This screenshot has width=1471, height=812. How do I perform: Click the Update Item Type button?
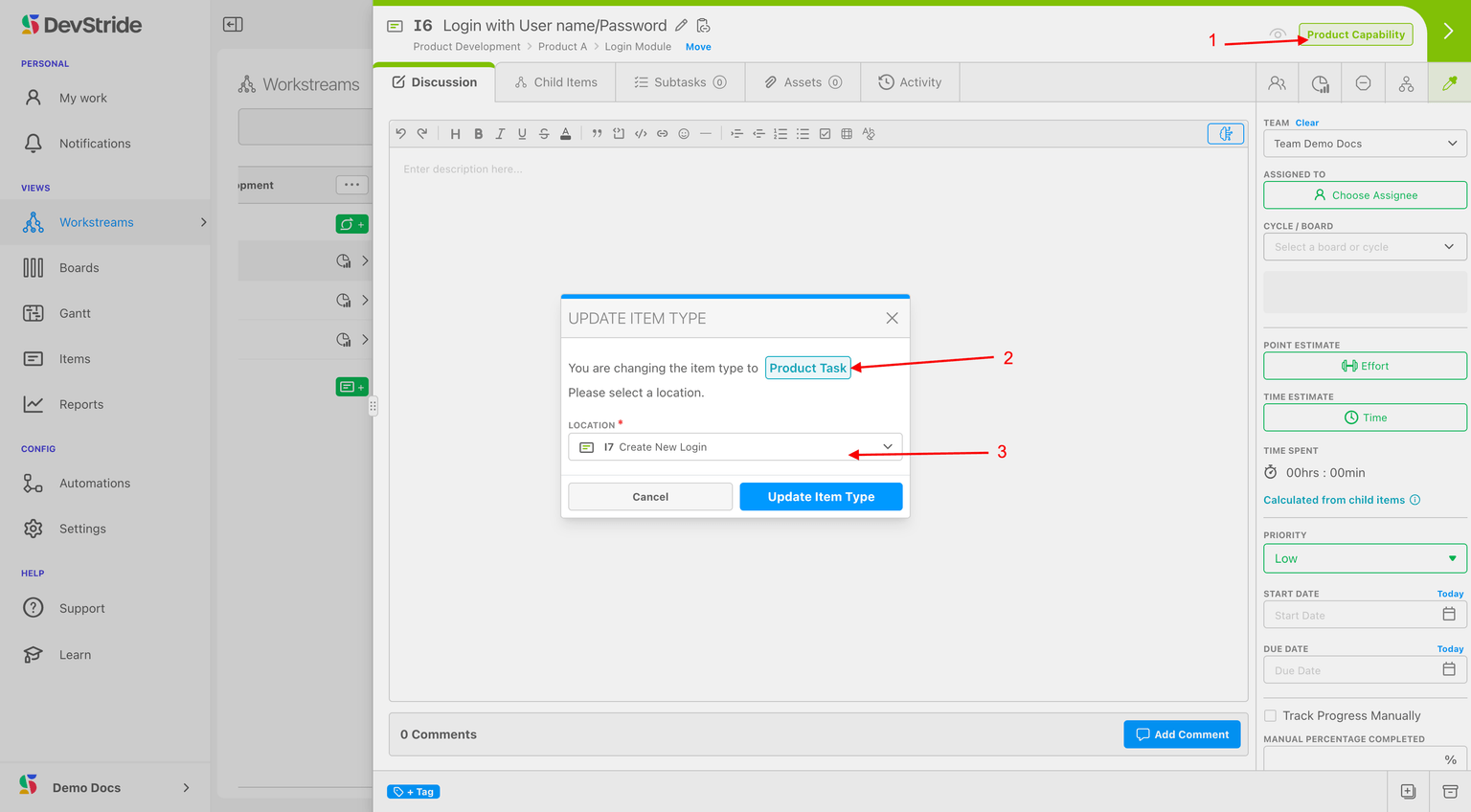(x=821, y=497)
